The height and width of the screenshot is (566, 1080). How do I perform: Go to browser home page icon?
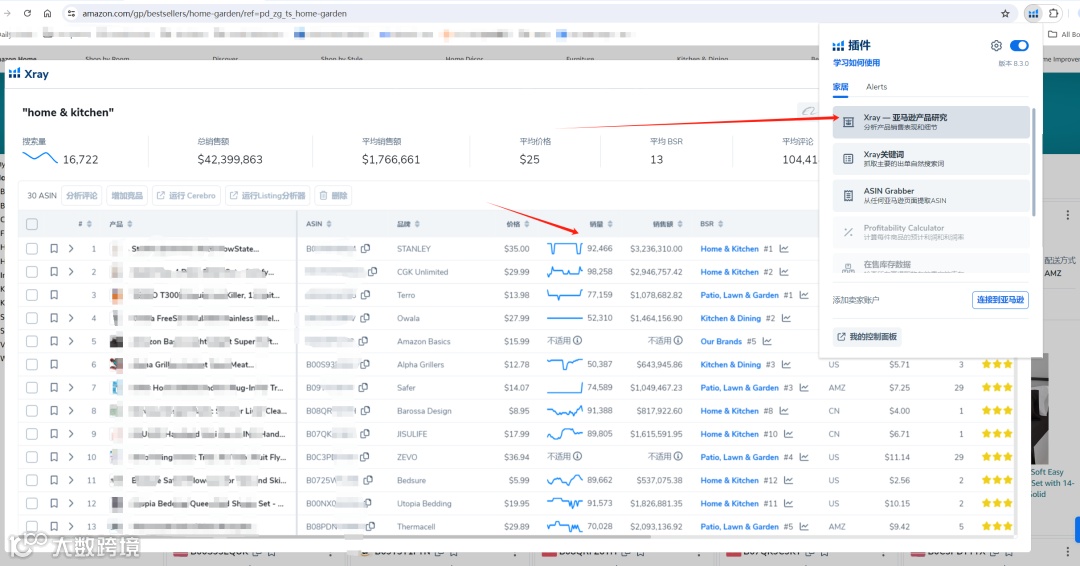coord(47,13)
